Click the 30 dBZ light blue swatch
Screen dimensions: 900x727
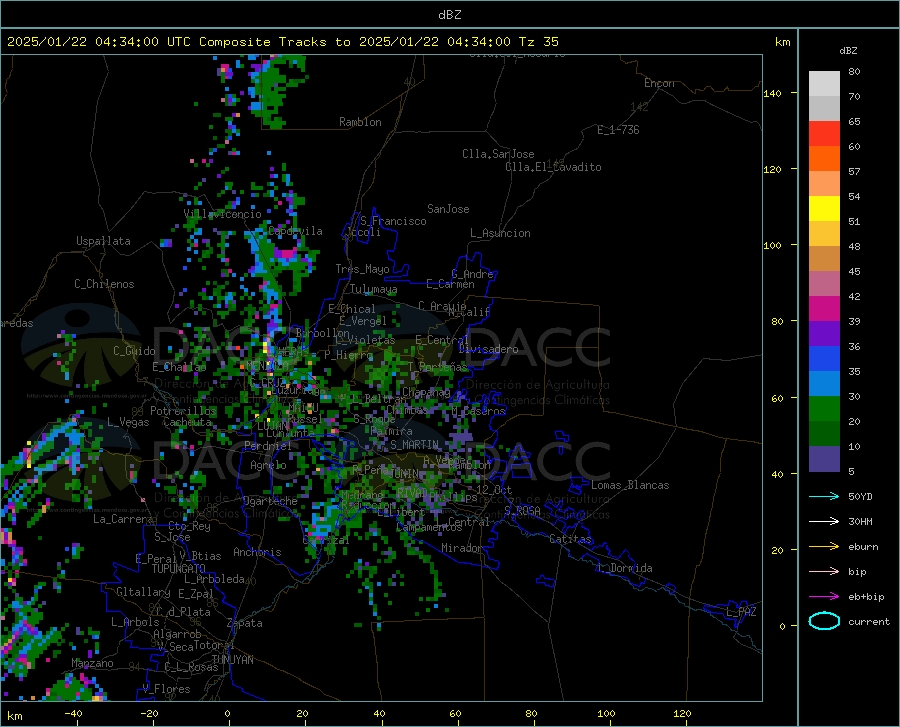pyautogui.click(x=824, y=384)
